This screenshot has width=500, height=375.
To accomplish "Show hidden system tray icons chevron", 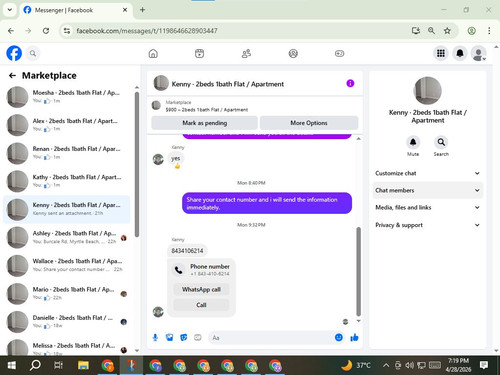I will click(x=386, y=365).
